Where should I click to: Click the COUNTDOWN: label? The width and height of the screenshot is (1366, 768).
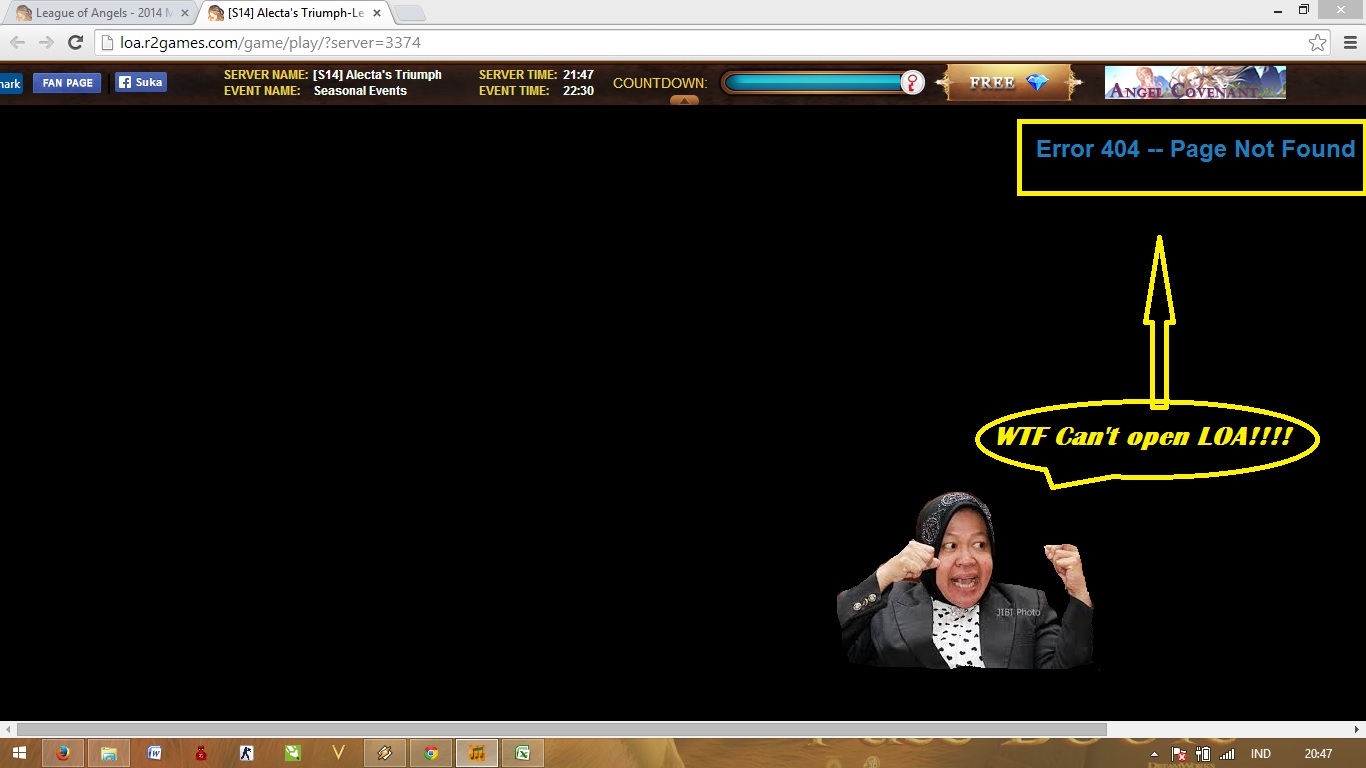coord(660,83)
